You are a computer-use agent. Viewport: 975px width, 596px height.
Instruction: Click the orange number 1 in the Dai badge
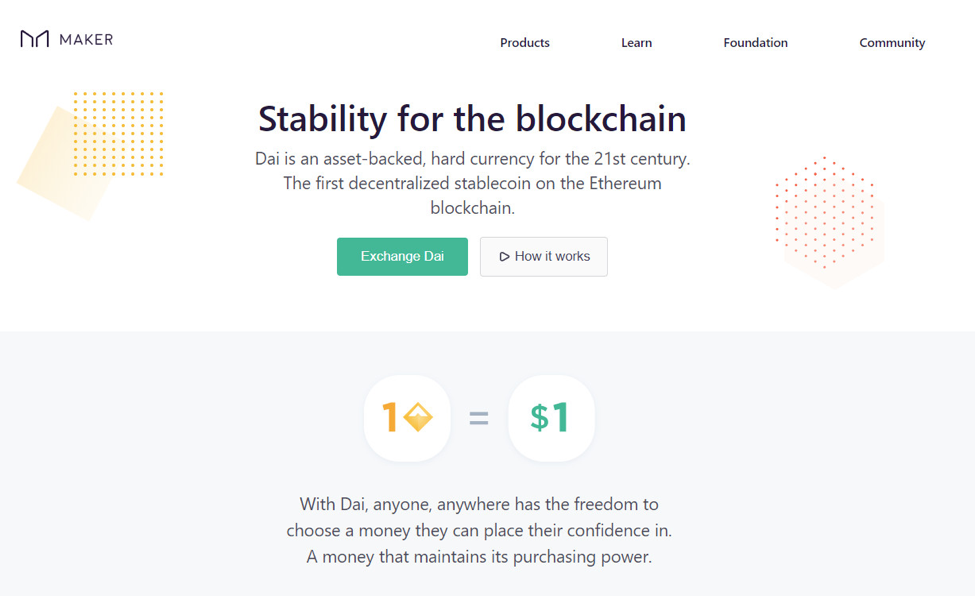click(390, 417)
